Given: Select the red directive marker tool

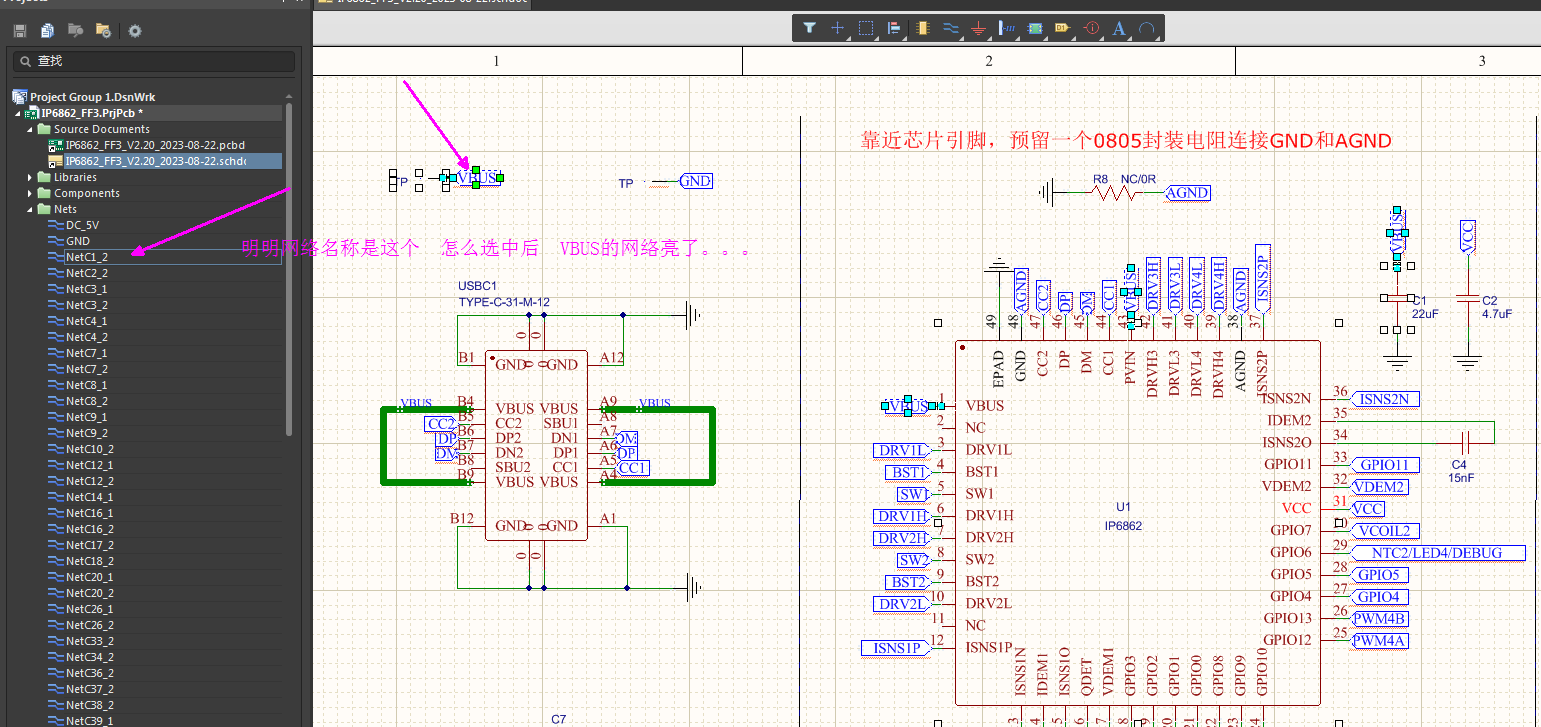Looking at the screenshot, I should tap(1091, 28).
